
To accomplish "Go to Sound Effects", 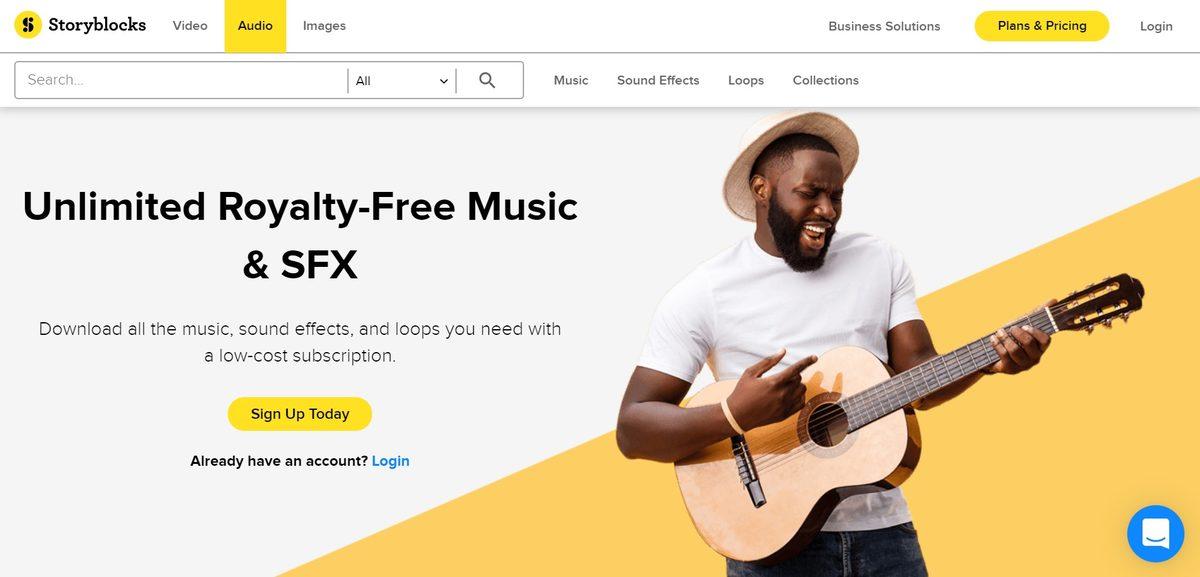I will point(658,80).
